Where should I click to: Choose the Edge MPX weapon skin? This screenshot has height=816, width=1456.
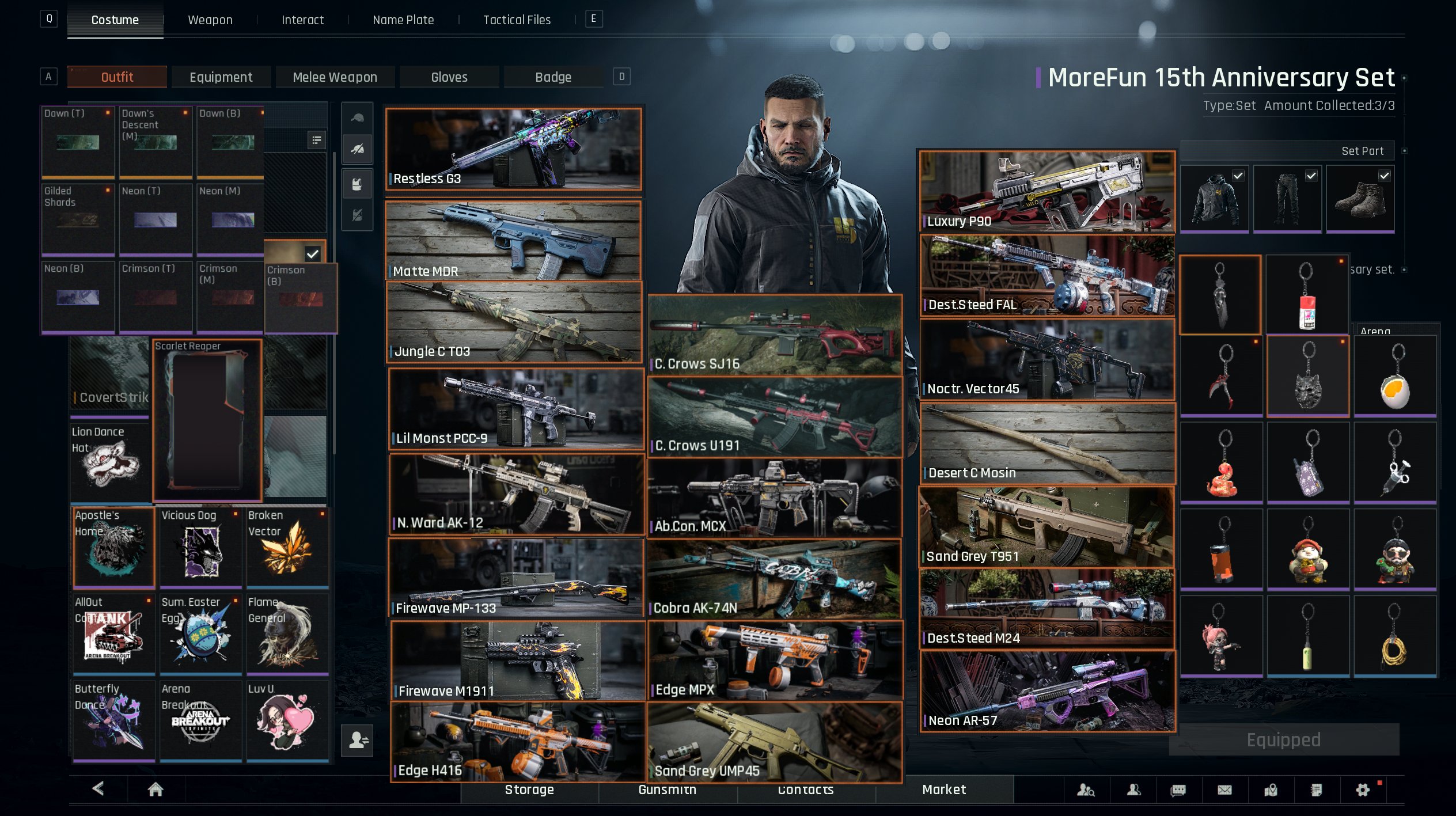click(775, 661)
